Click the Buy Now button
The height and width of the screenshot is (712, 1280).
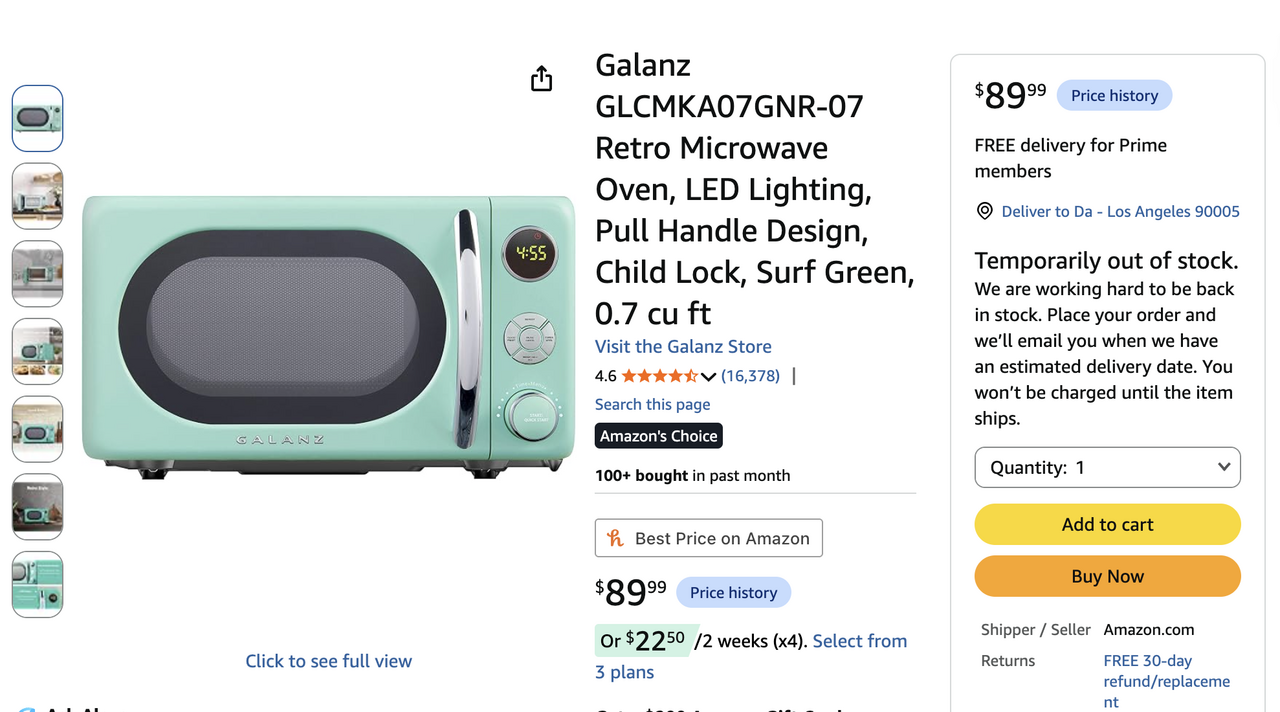(1108, 576)
